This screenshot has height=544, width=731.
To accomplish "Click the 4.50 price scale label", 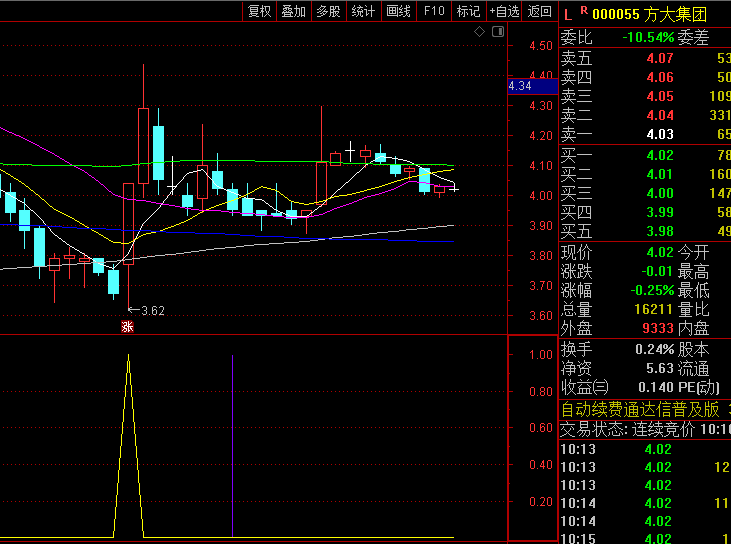I will (541, 46).
